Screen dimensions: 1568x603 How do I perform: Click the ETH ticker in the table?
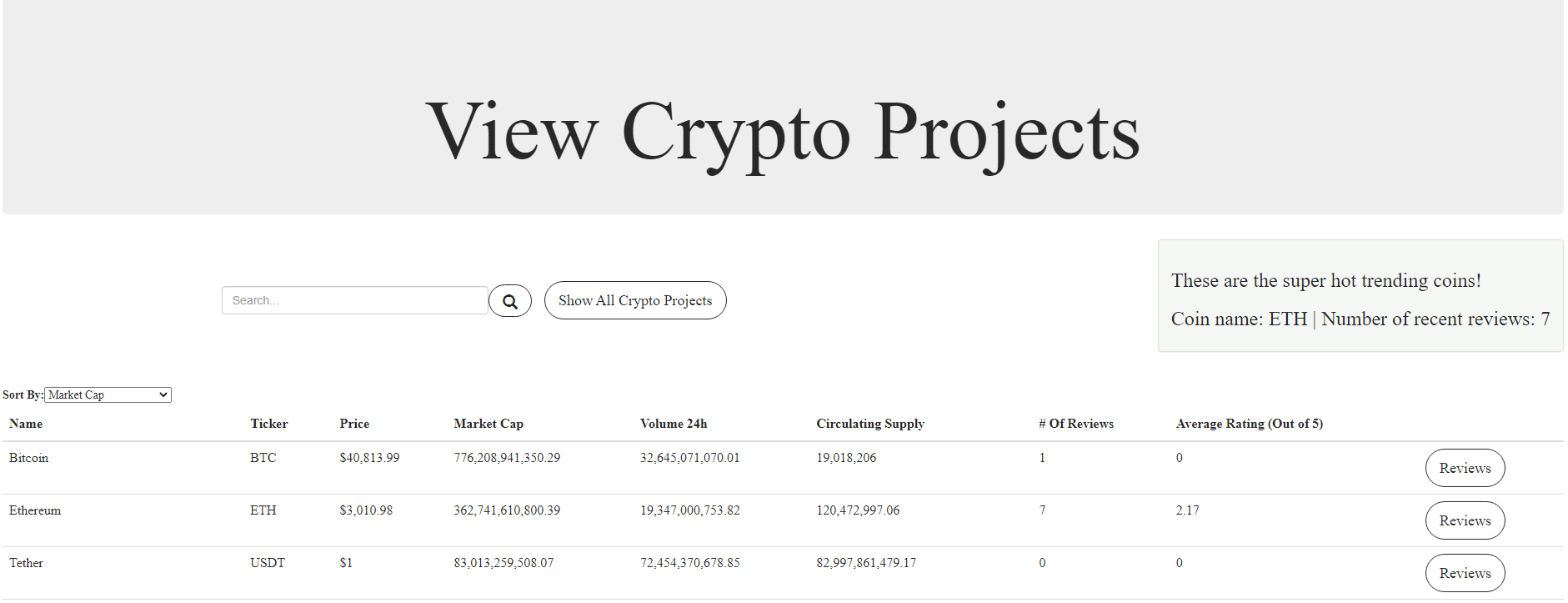point(263,510)
